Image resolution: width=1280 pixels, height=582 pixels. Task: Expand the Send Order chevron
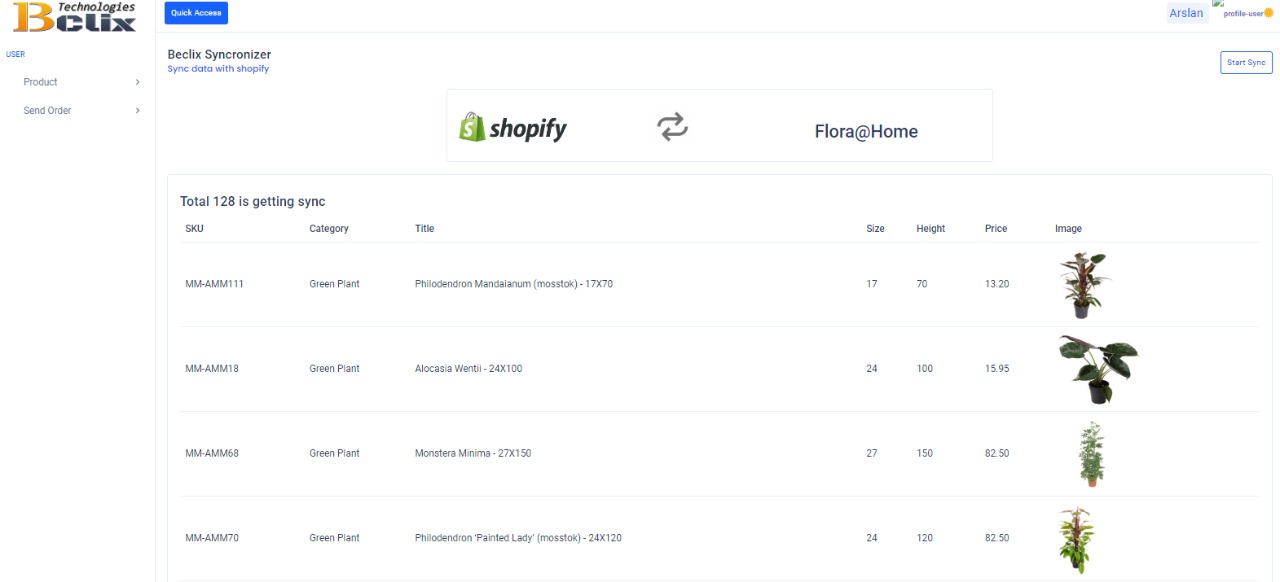click(x=137, y=111)
